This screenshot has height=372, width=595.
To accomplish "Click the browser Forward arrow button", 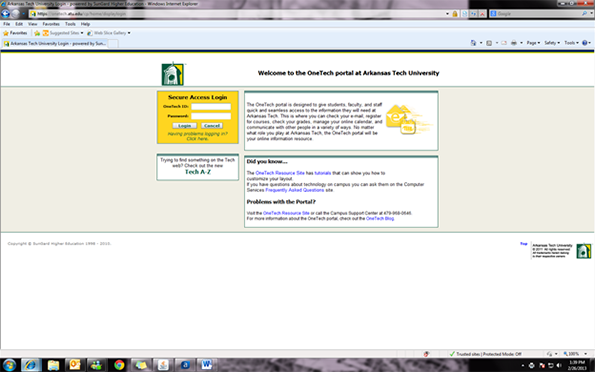I will 15,14.
